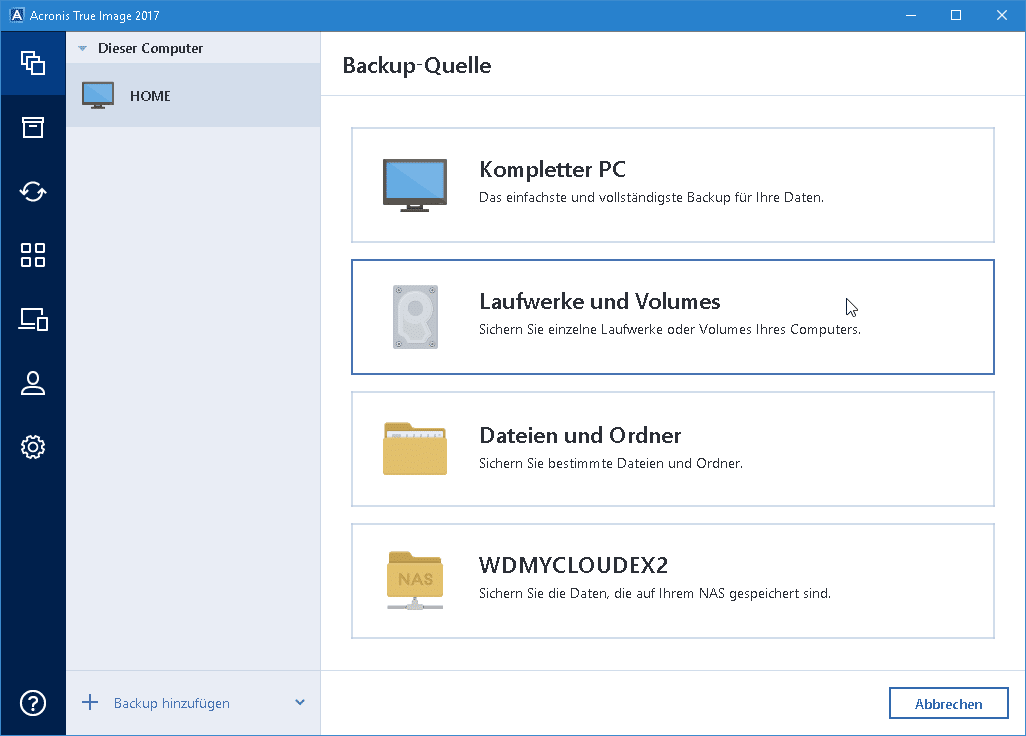The image size is (1026, 736).
Task: Open the Dashboard devices icon
Action: tap(33, 319)
